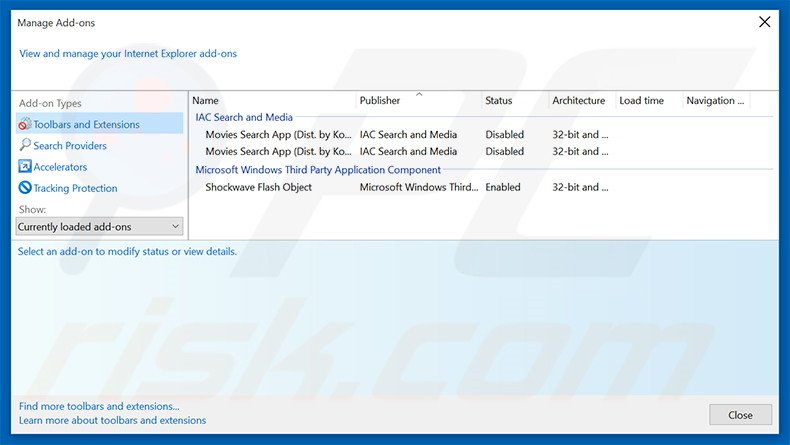Open the Accelerators add-on type
Viewport: 790px width, 445px height.
click(x=60, y=167)
